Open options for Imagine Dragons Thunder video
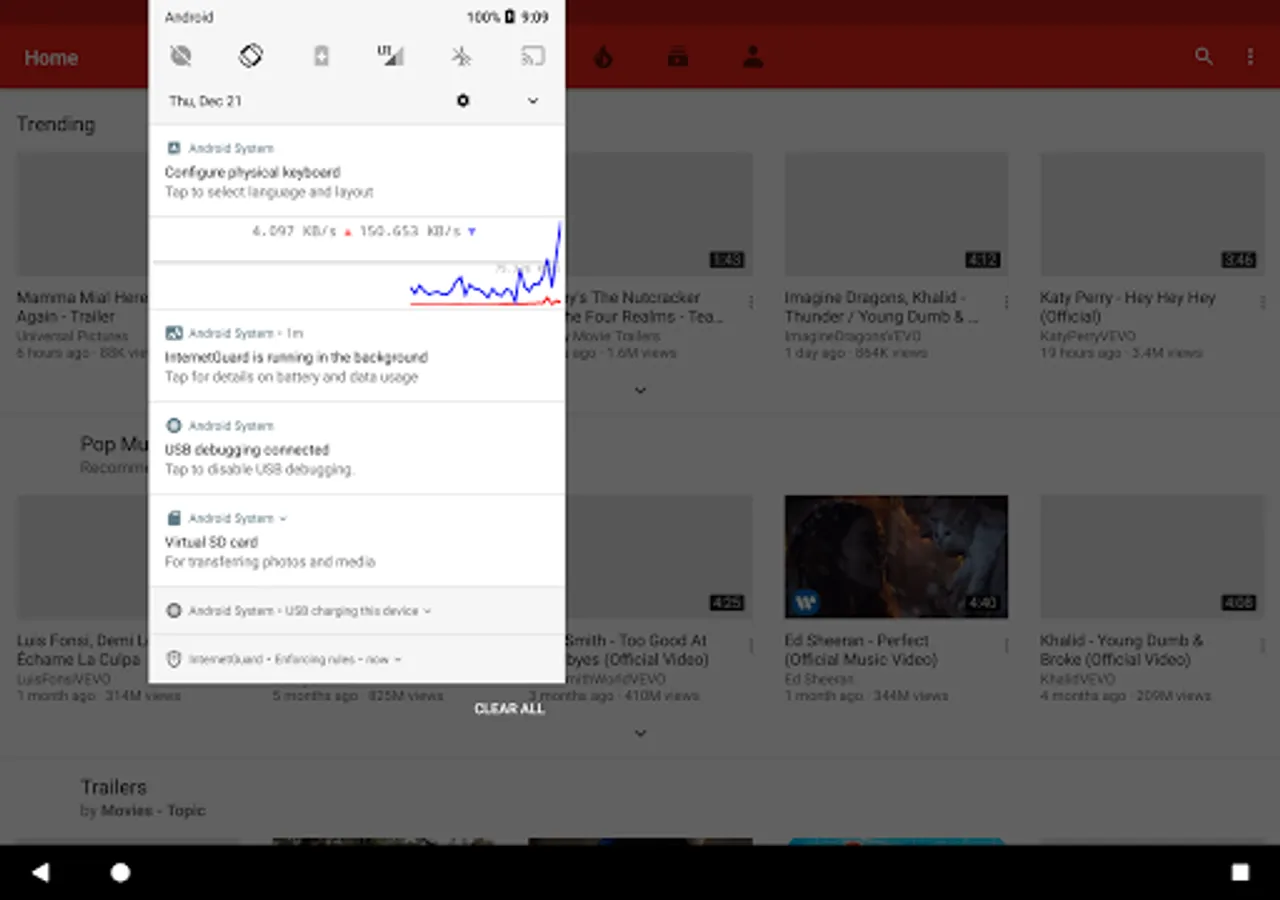 pyautogui.click(x=1007, y=302)
